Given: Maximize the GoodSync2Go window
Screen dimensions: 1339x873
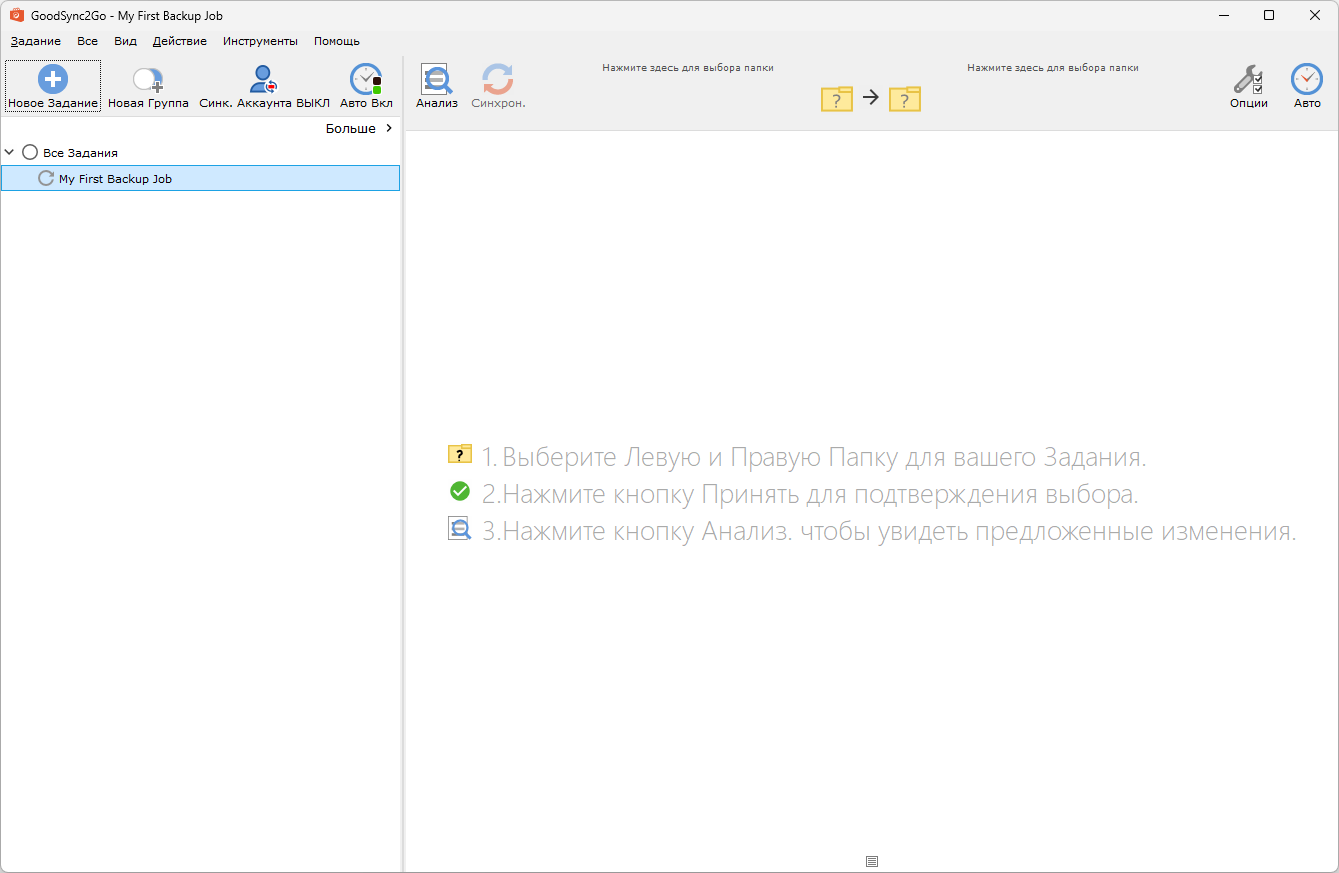Looking at the screenshot, I should click(1269, 15).
